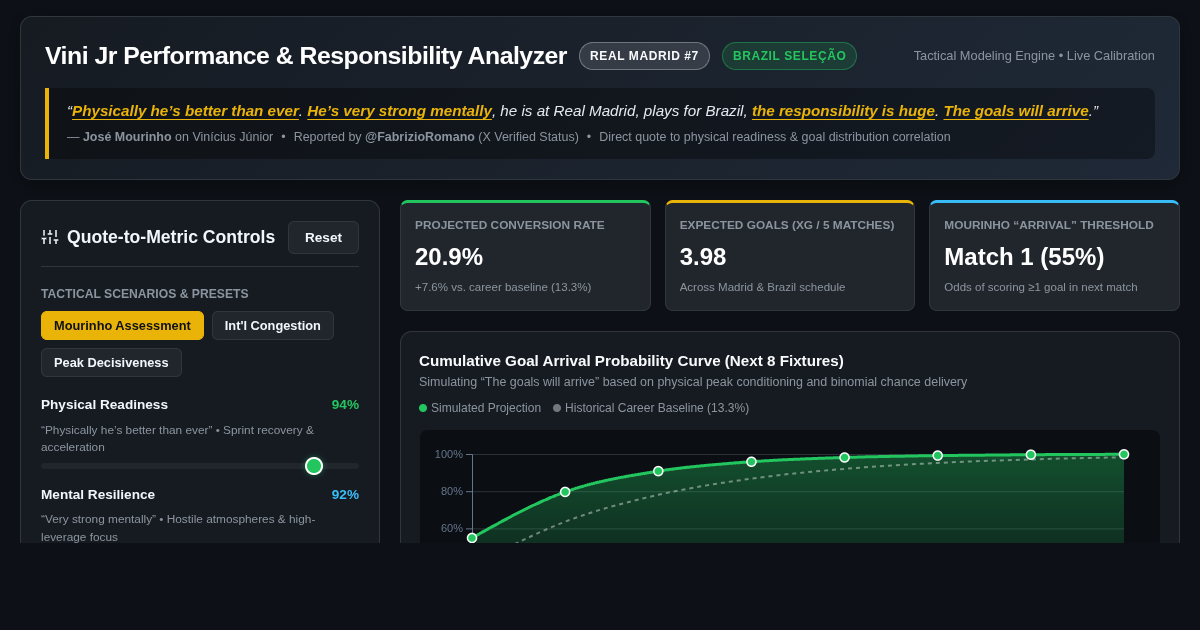Adjust the Physical Readiness slider handle
The image size is (1200, 630).
314,466
